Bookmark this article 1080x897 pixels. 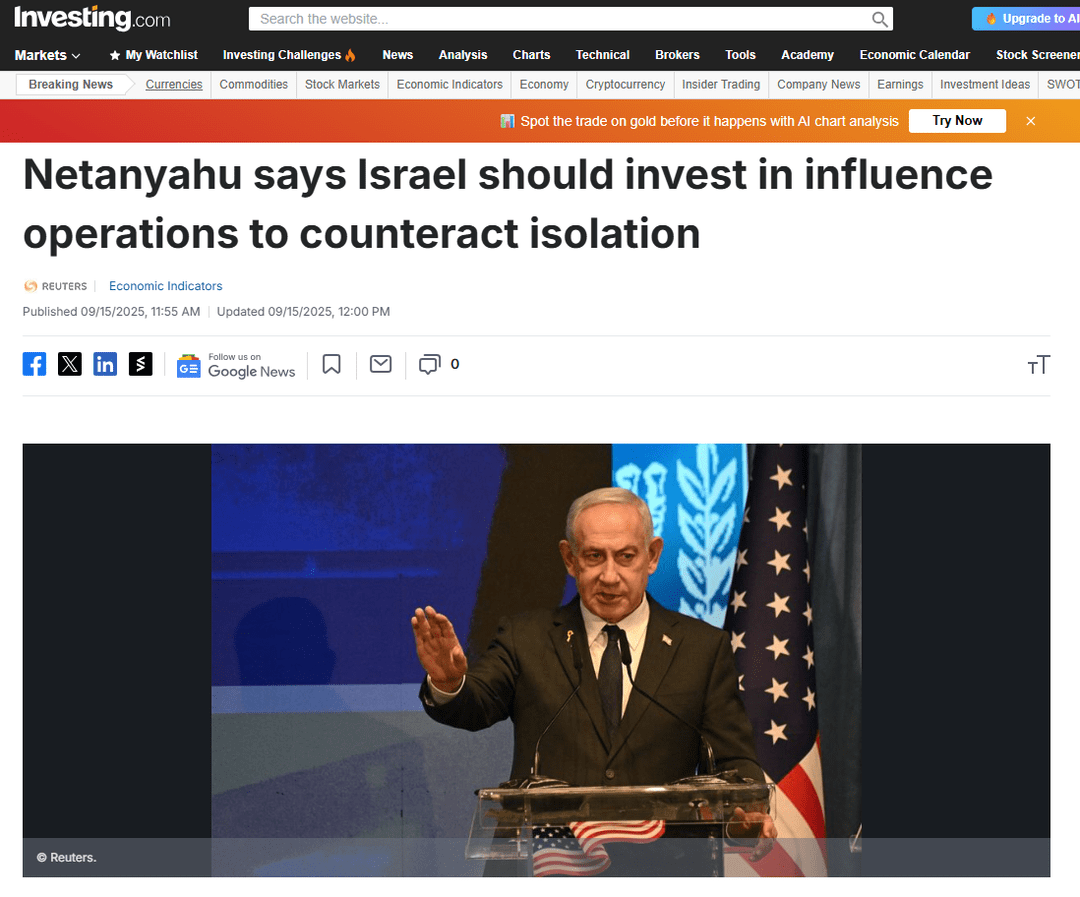[x=331, y=364]
